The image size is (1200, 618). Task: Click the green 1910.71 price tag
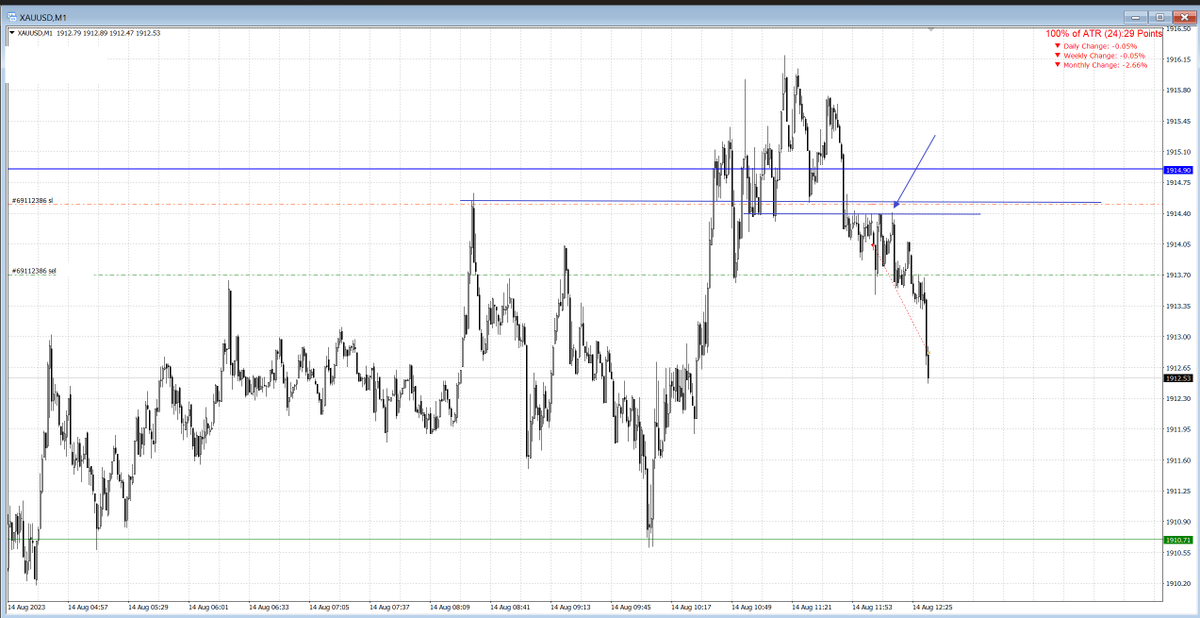pyautogui.click(x=1177, y=540)
